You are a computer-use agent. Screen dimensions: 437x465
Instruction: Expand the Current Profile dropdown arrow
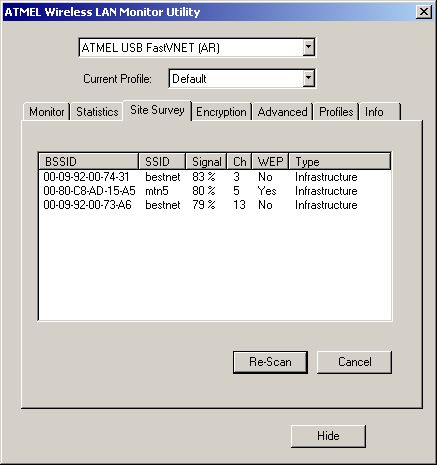click(308, 79)
